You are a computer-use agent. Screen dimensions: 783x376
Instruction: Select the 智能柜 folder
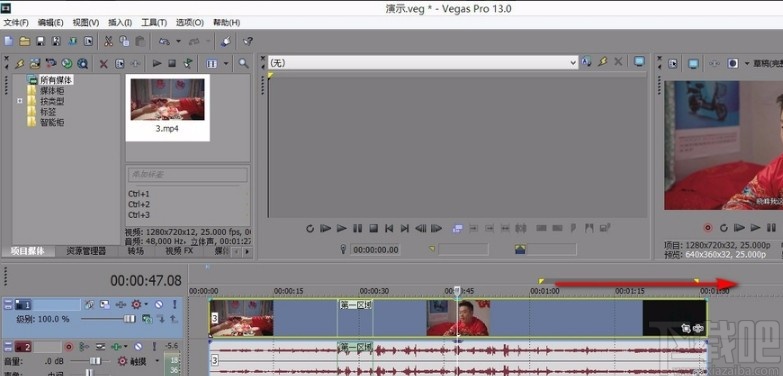(52, 122)
